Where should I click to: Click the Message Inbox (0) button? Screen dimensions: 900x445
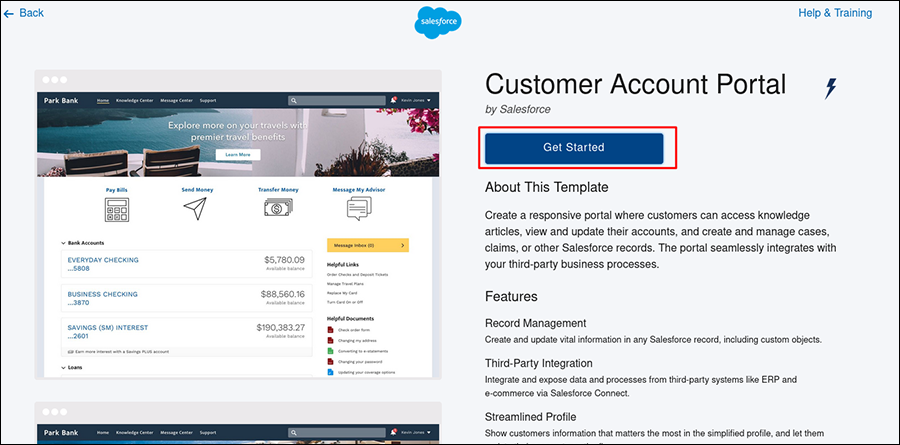click(368, 245)
